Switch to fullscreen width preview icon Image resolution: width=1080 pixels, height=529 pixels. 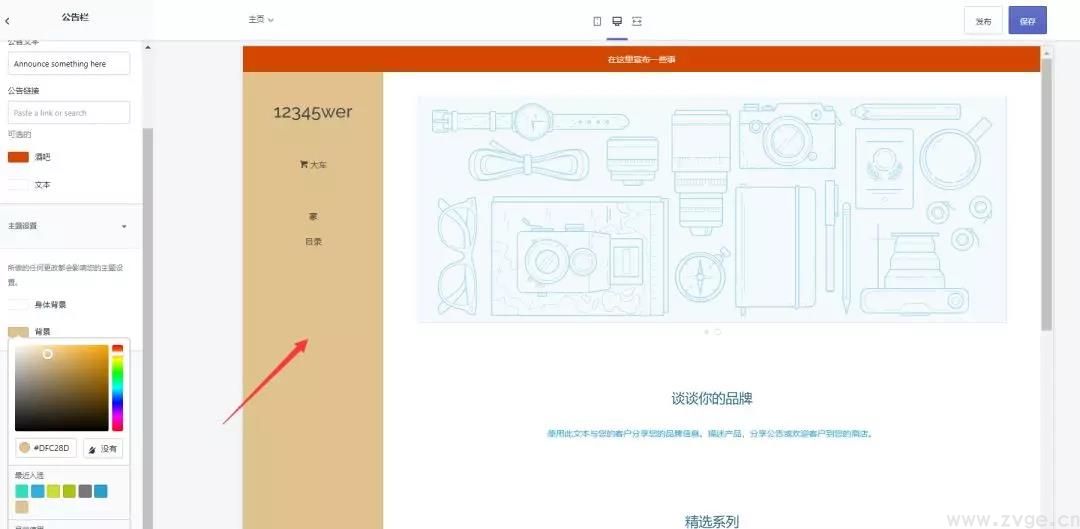tap(637, 21)
